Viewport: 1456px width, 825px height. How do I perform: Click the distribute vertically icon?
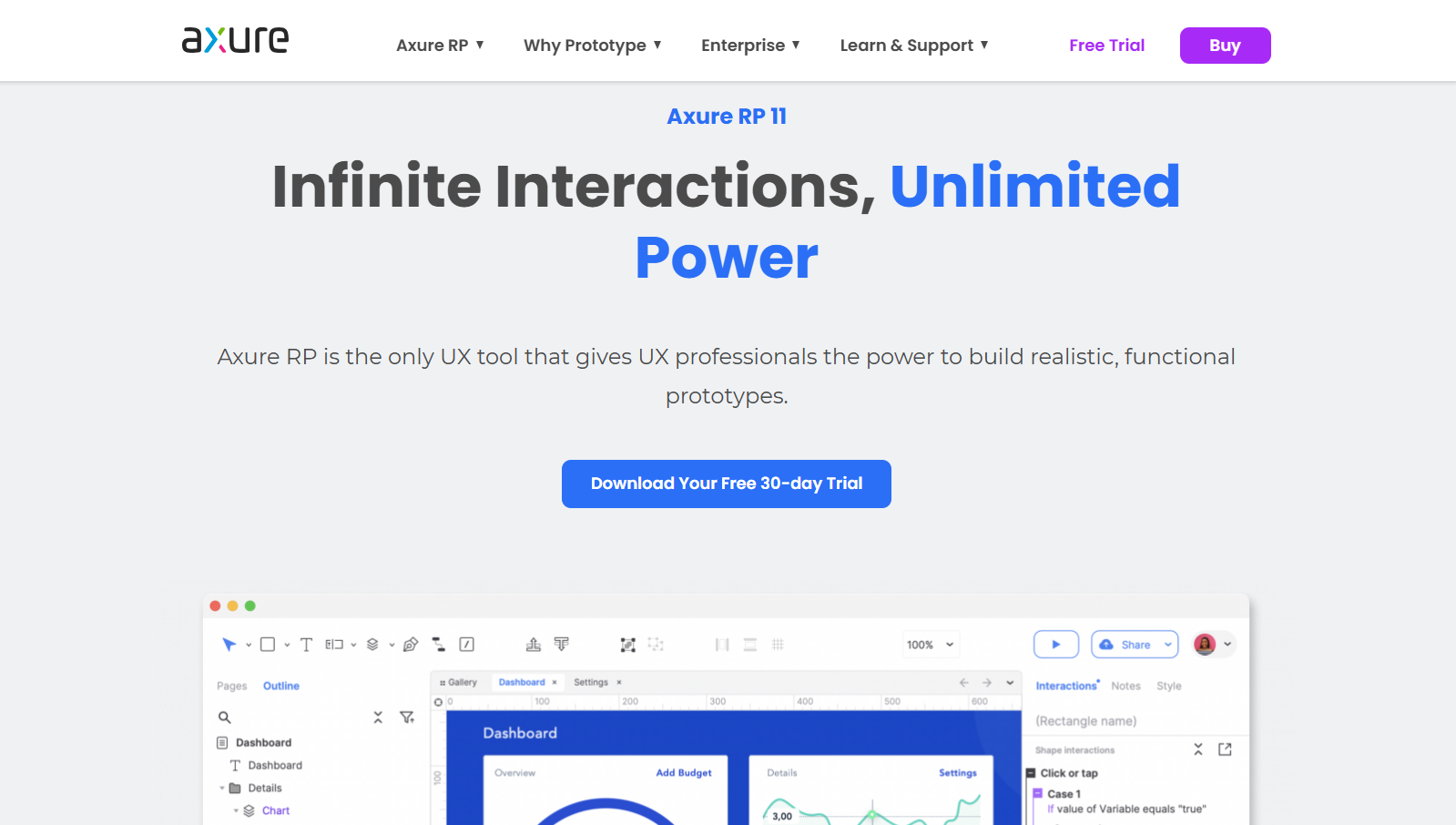tap(750, 645)
